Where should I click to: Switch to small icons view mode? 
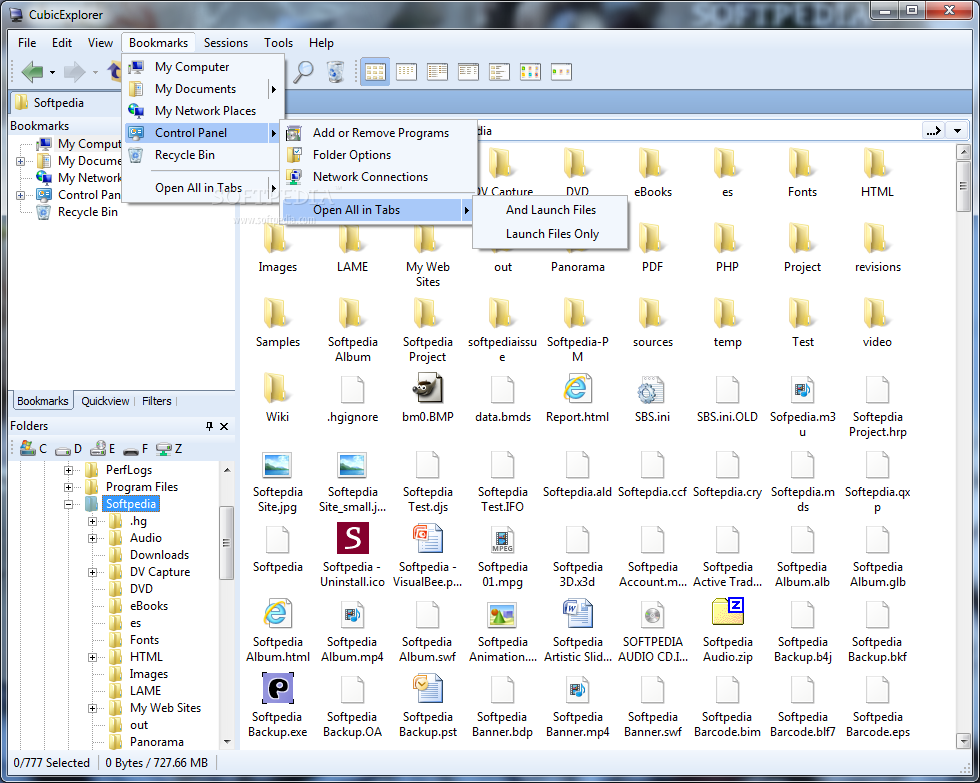pyautogui.click(x=406, y=72)
